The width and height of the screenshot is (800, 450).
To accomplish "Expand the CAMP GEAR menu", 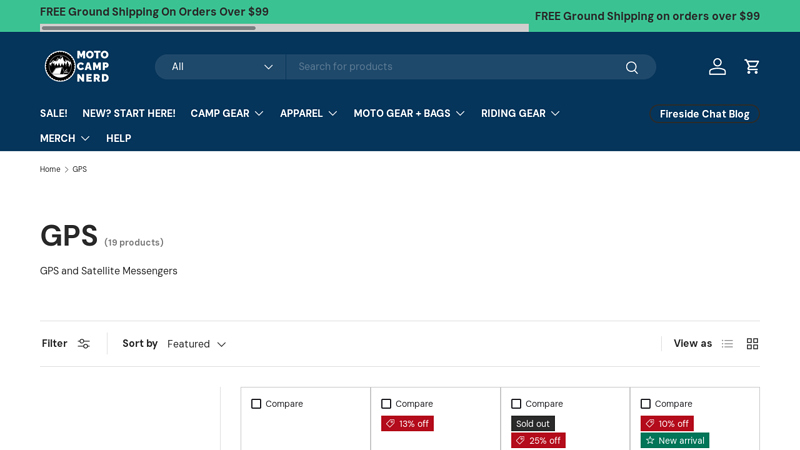I will click(x=227, y=113).
